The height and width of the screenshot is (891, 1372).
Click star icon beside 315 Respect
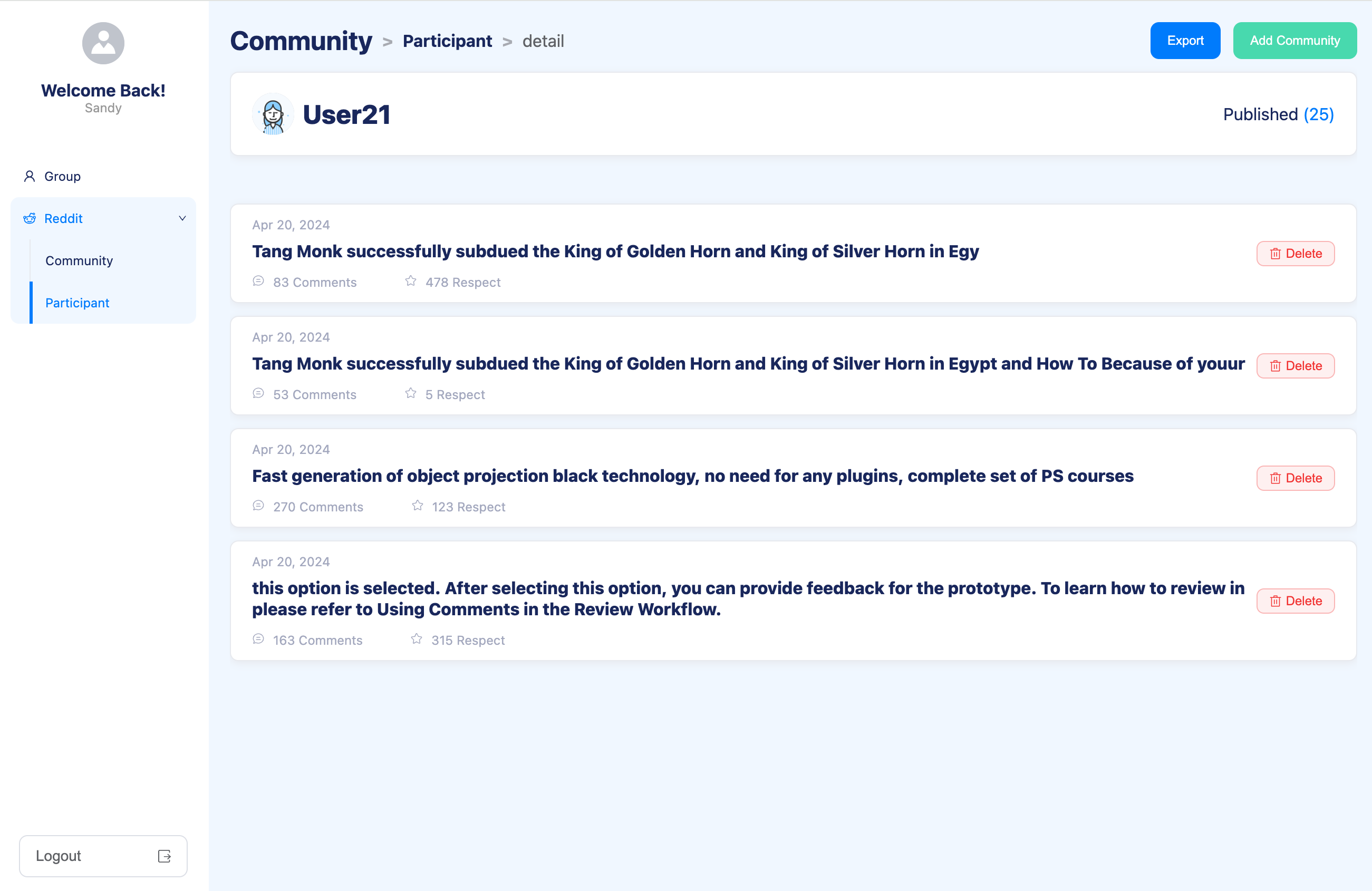(x=416, y=639)
